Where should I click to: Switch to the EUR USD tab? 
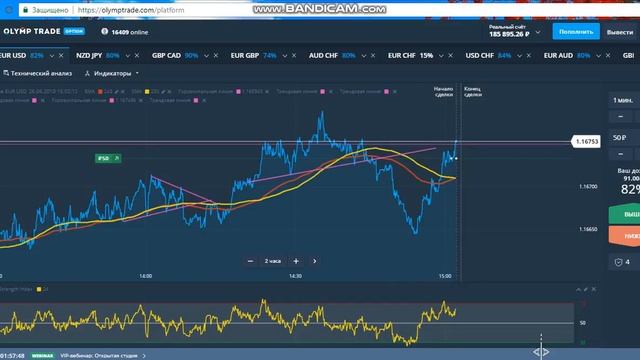(x=22, y=56)
